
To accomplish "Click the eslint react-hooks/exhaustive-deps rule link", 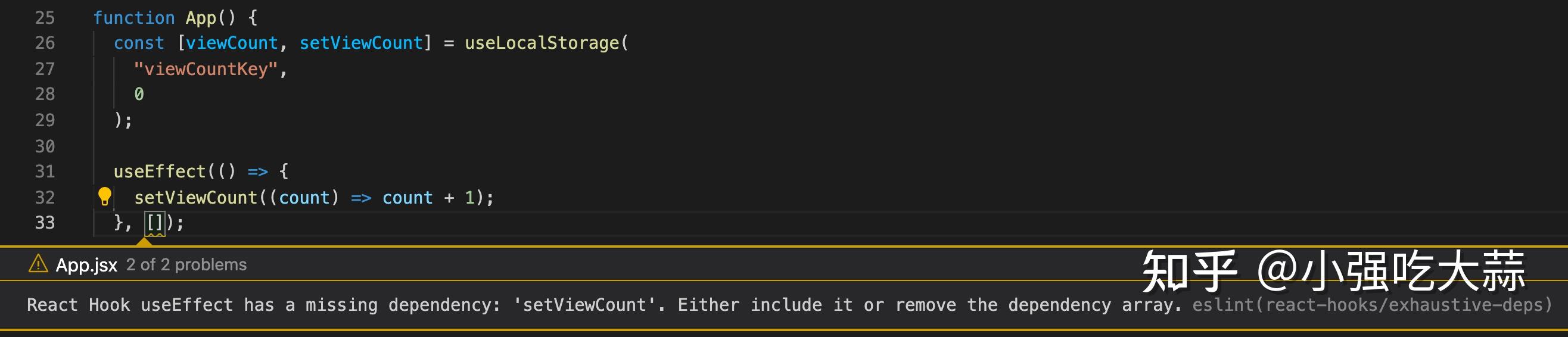I will pos(1372,304).
